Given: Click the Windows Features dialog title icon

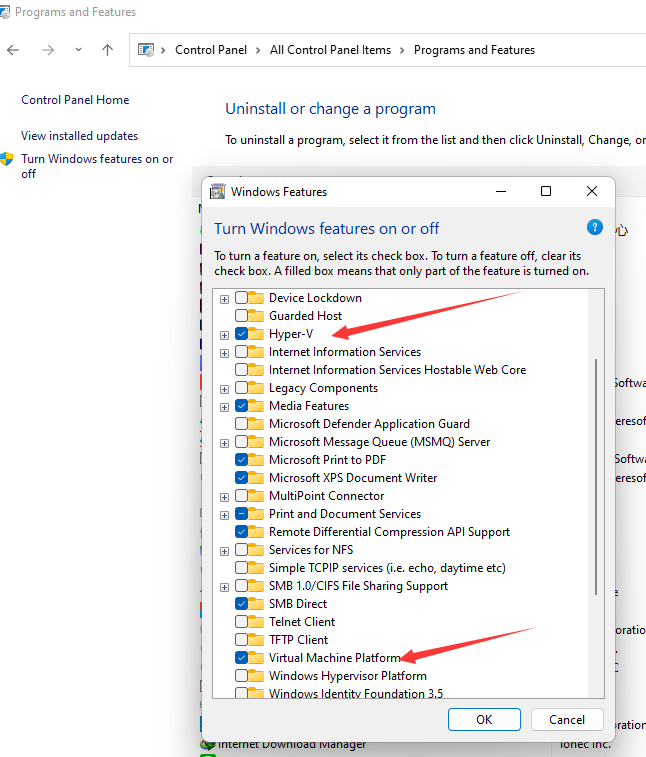Looking at the screenshot, I should tap(218, 192).
